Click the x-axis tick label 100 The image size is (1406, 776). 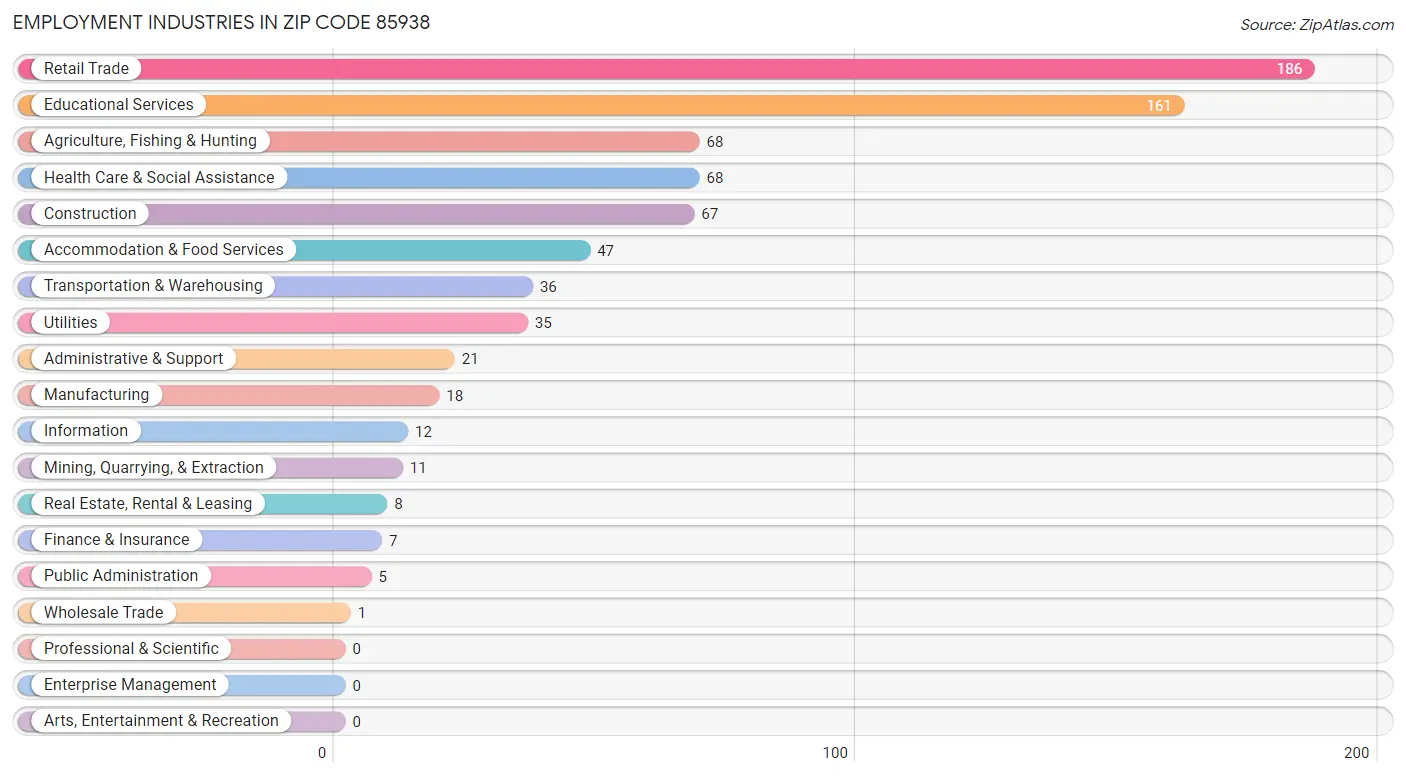[x=835, y=753]
